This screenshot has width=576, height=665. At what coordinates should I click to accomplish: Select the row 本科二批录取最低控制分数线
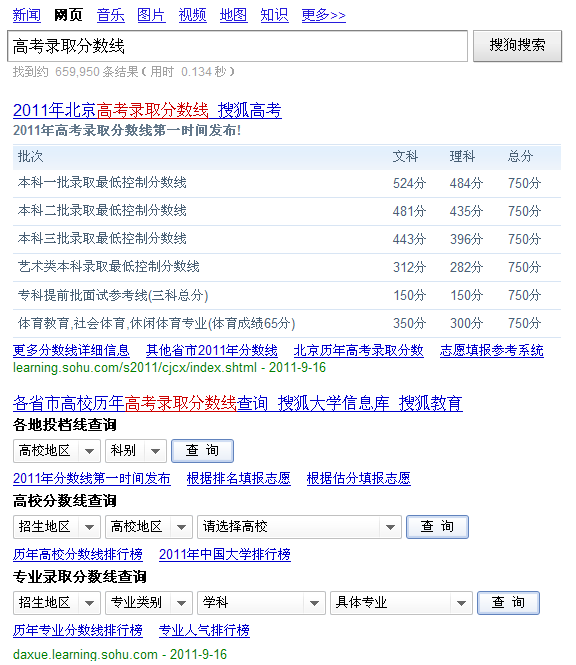[287, 211]
